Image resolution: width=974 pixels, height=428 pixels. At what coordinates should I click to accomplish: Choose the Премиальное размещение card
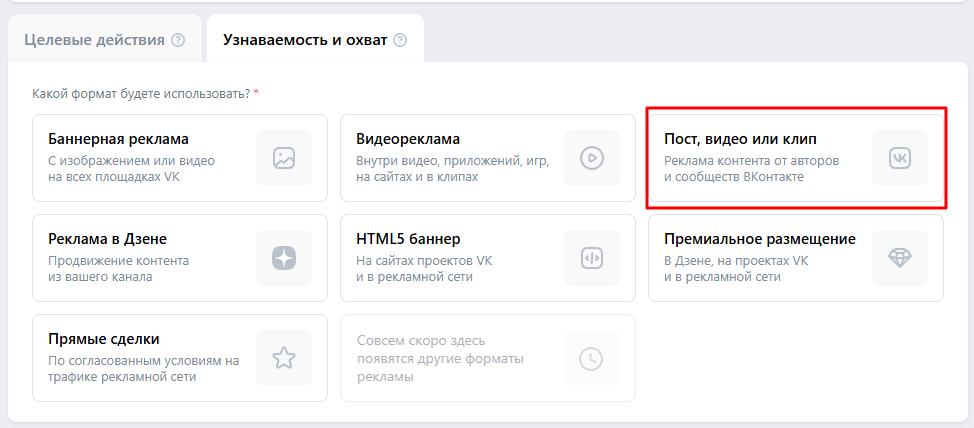tap(796, 258)
